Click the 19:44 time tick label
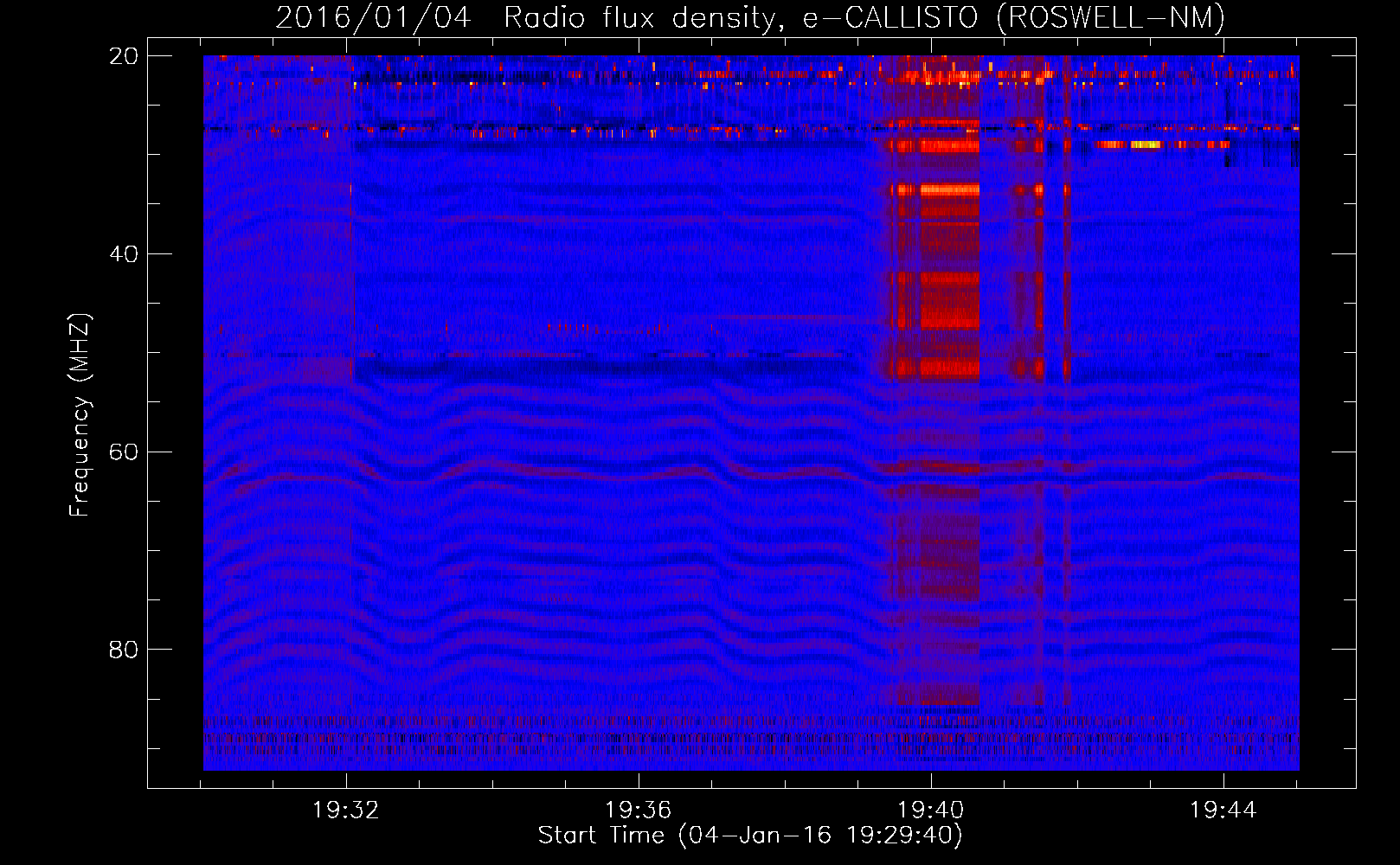The width and height of the screenshot is (1400, 865). coord(1223,811)
